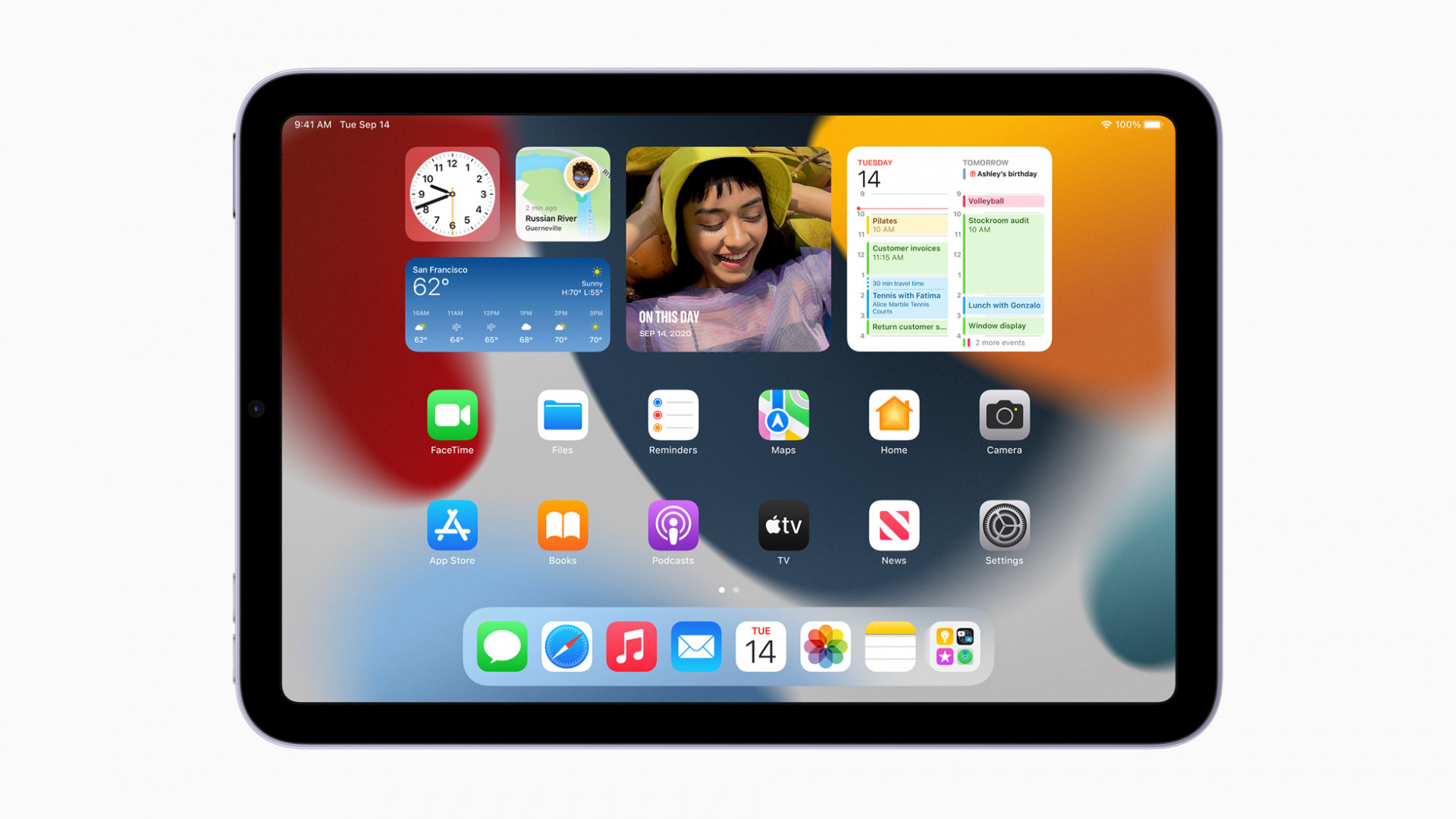
Task: Launch Safari browser
Action: coord(564,646)
